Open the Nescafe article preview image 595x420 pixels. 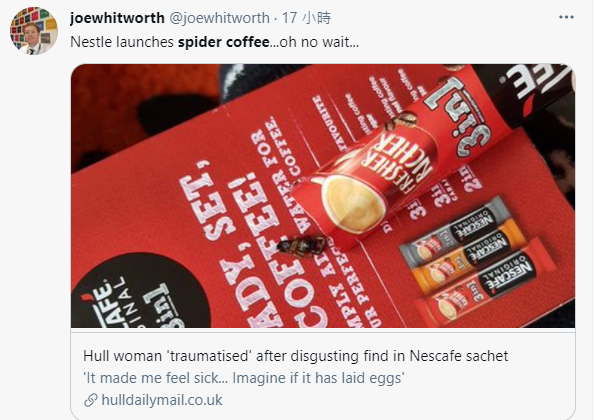[x=323, y=196]
